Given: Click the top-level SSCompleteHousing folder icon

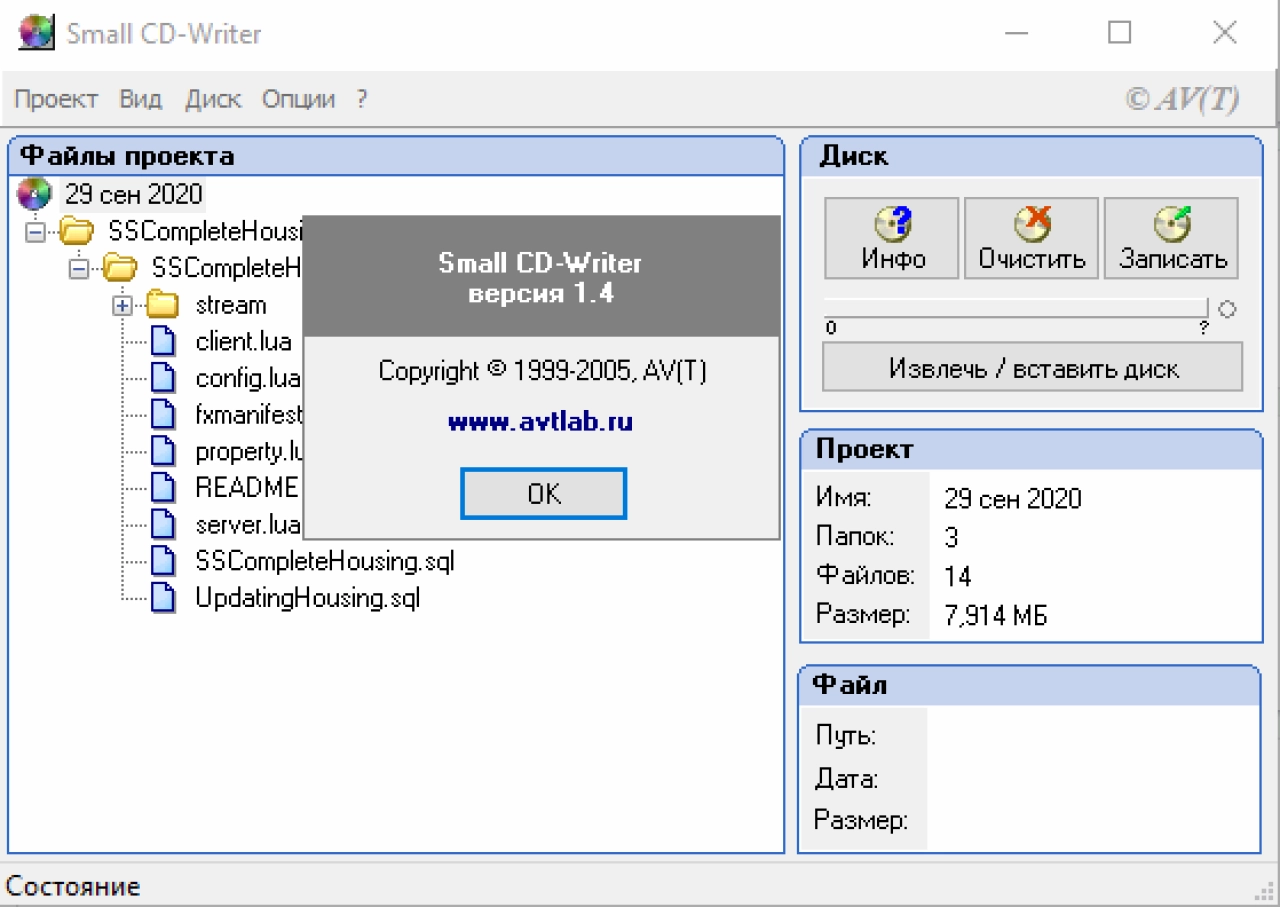Looking at the screenshot, I should pos(76,232).
